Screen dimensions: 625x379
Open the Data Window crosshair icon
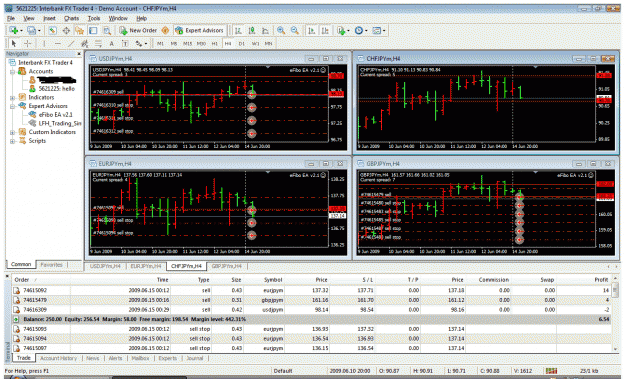click(x=66, y=31)
